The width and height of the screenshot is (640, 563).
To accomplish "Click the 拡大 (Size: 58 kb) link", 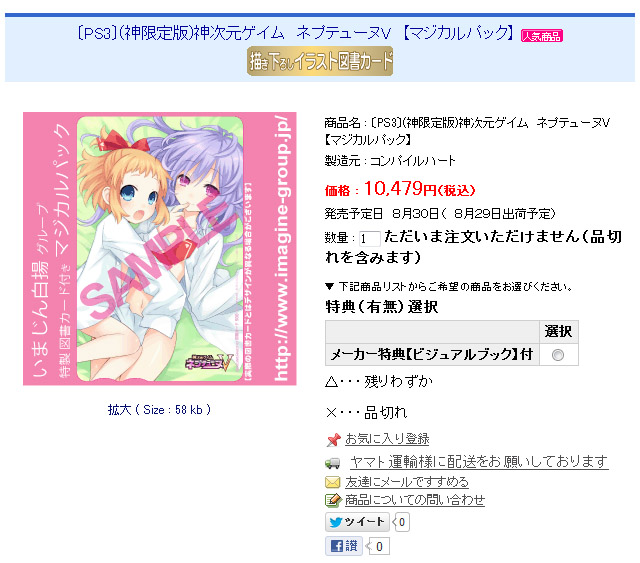I will click(159, 409).
